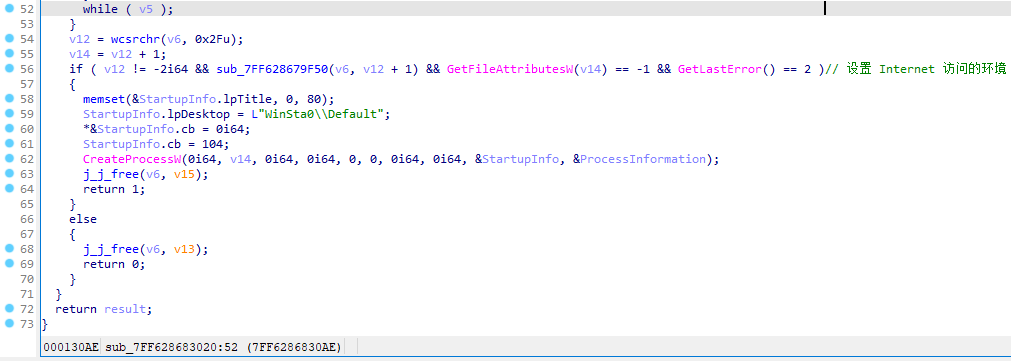This screenshot has width=1011, height=361.
Task: Click the 'else' keyword line 66
Action: pyautogui.click(x=83, y=219)
